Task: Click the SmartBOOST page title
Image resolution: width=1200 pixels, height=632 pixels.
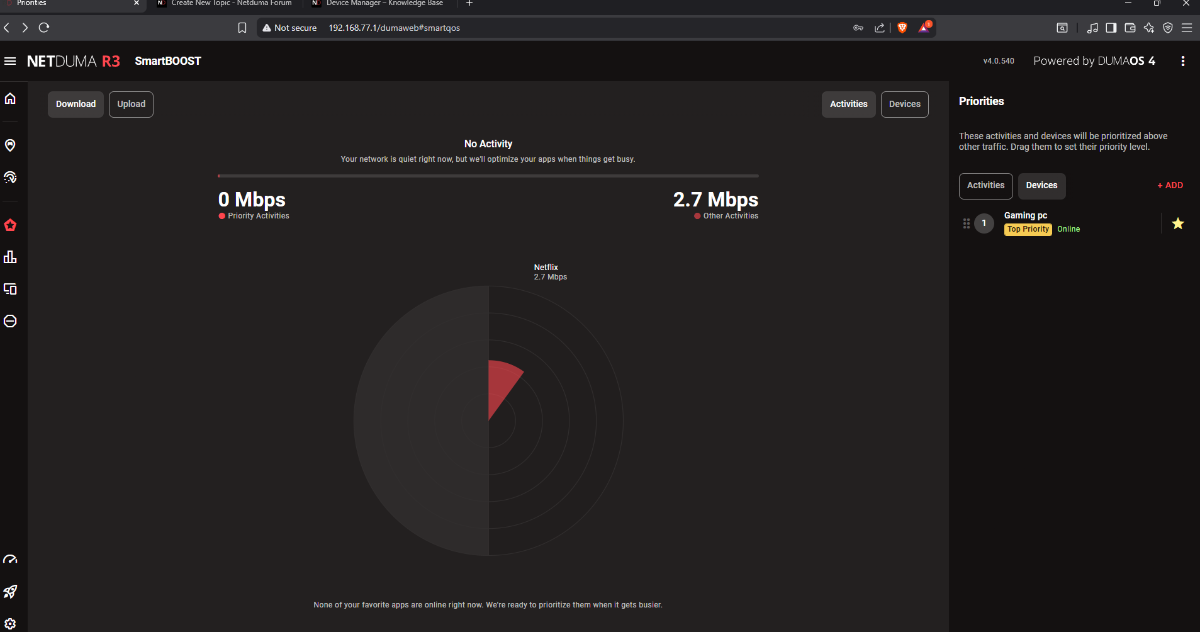Action: click(168, 61)
